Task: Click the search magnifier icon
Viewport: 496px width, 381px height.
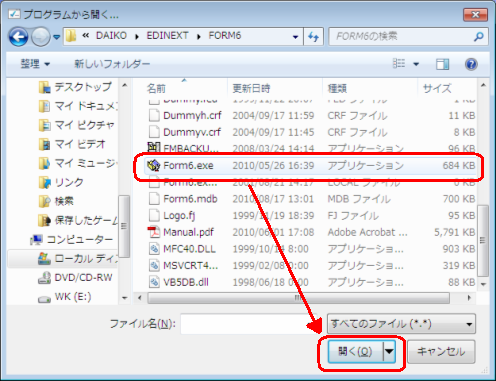Action: (479, 36)
